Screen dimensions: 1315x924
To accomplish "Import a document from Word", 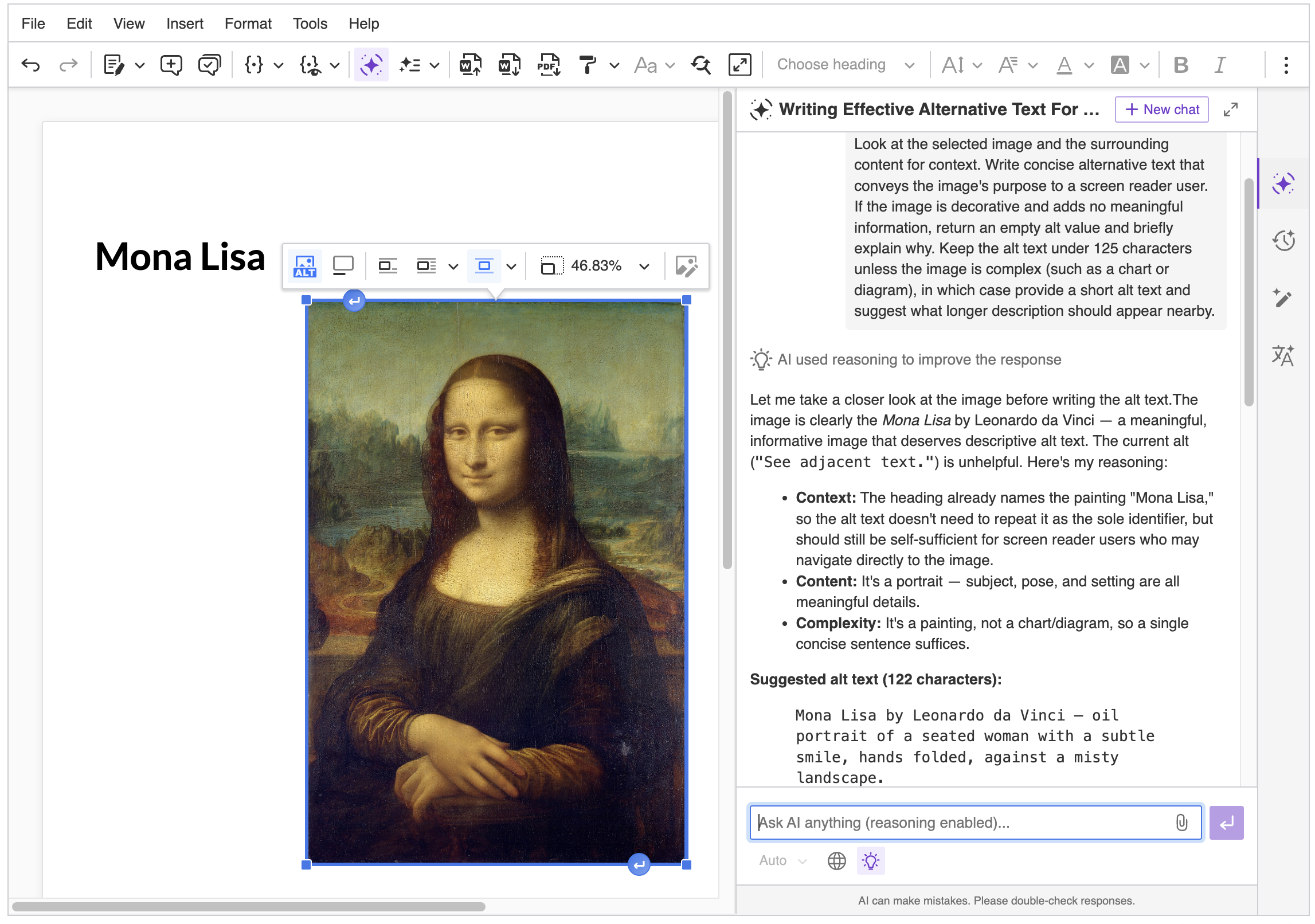I will [x=471, y=65].
